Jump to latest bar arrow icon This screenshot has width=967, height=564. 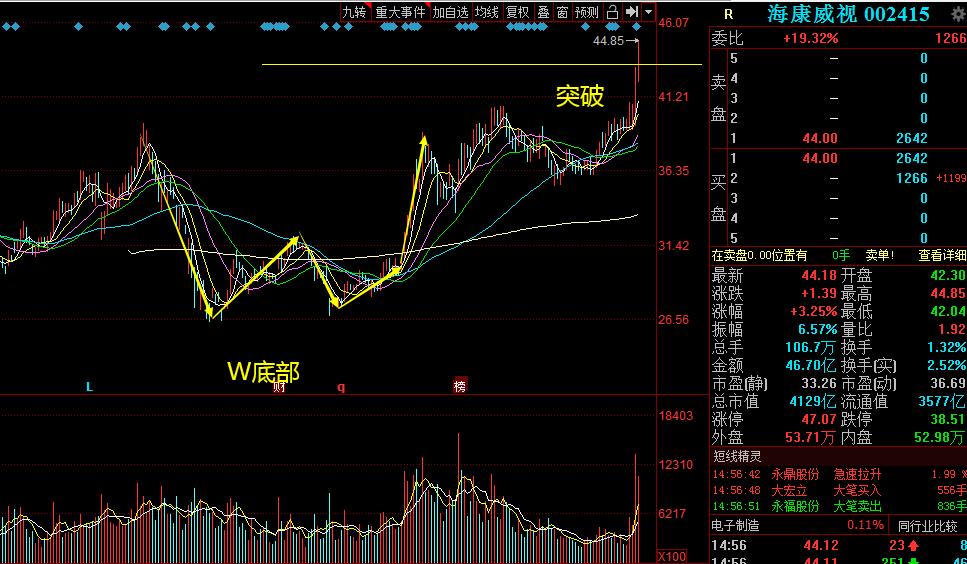(632, 12)
